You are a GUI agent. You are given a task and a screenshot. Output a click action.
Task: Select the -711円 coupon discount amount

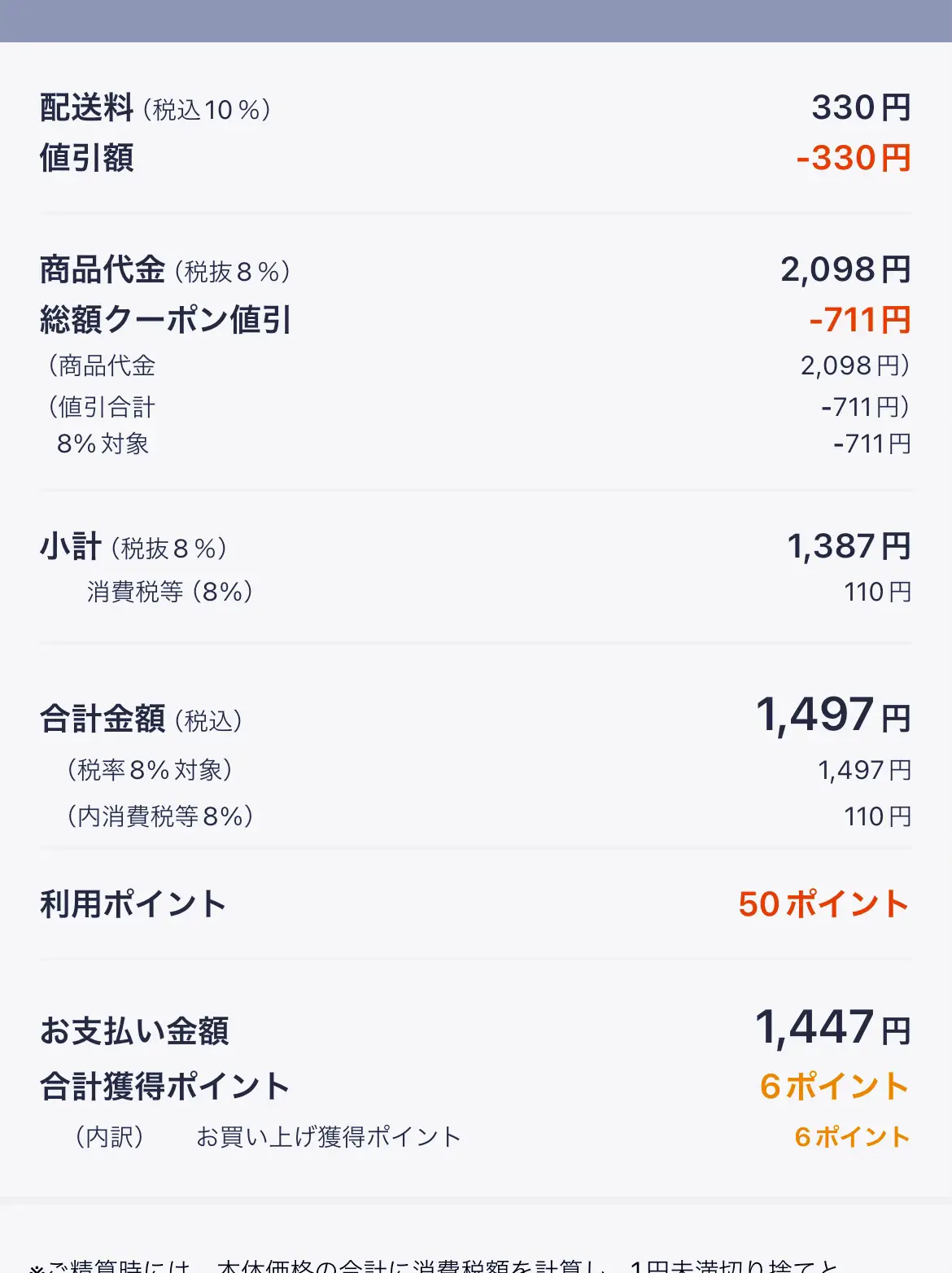click(860, 320)
